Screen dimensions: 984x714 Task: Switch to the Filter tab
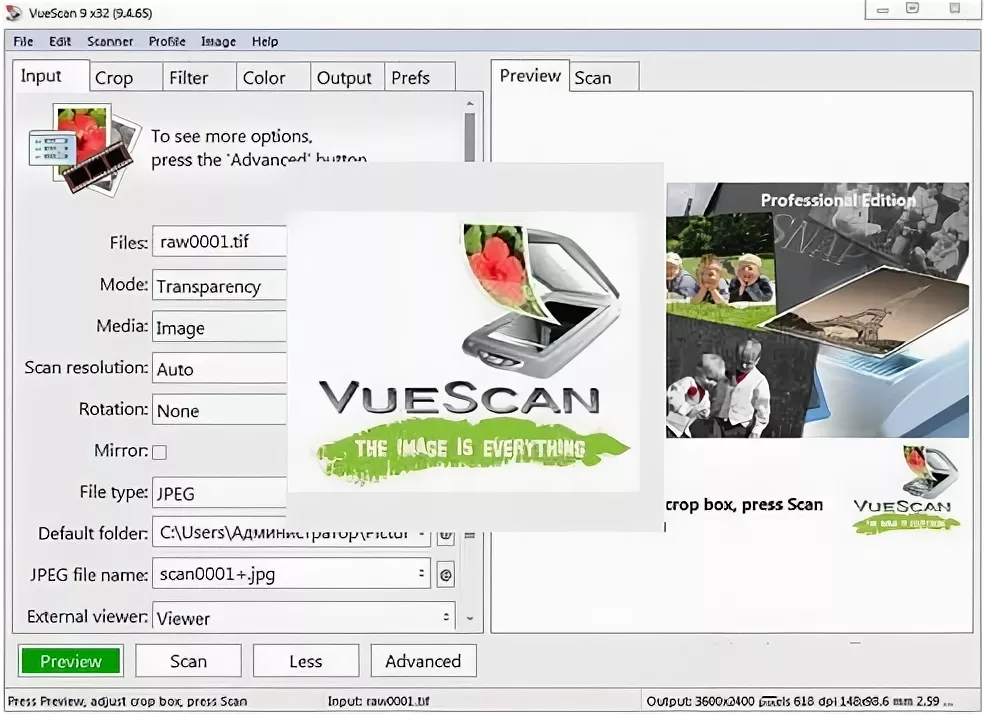(x=200, y=78)
